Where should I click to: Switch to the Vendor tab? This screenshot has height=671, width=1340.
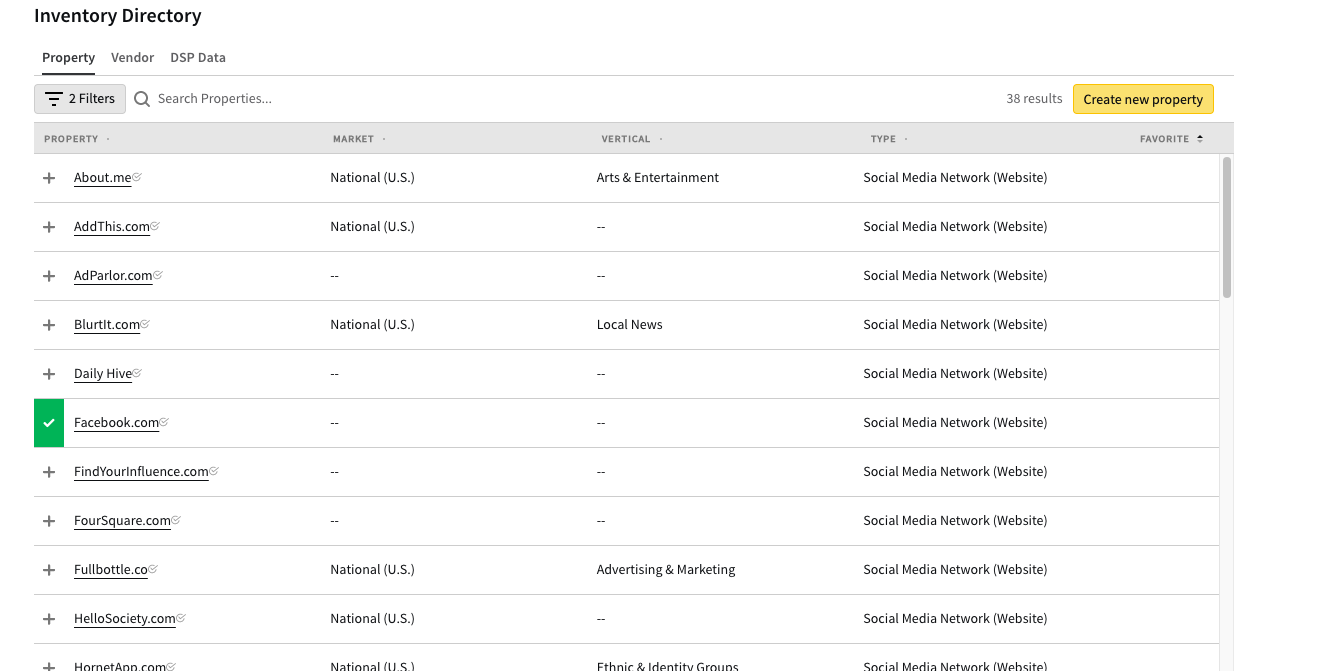point(132,58)
